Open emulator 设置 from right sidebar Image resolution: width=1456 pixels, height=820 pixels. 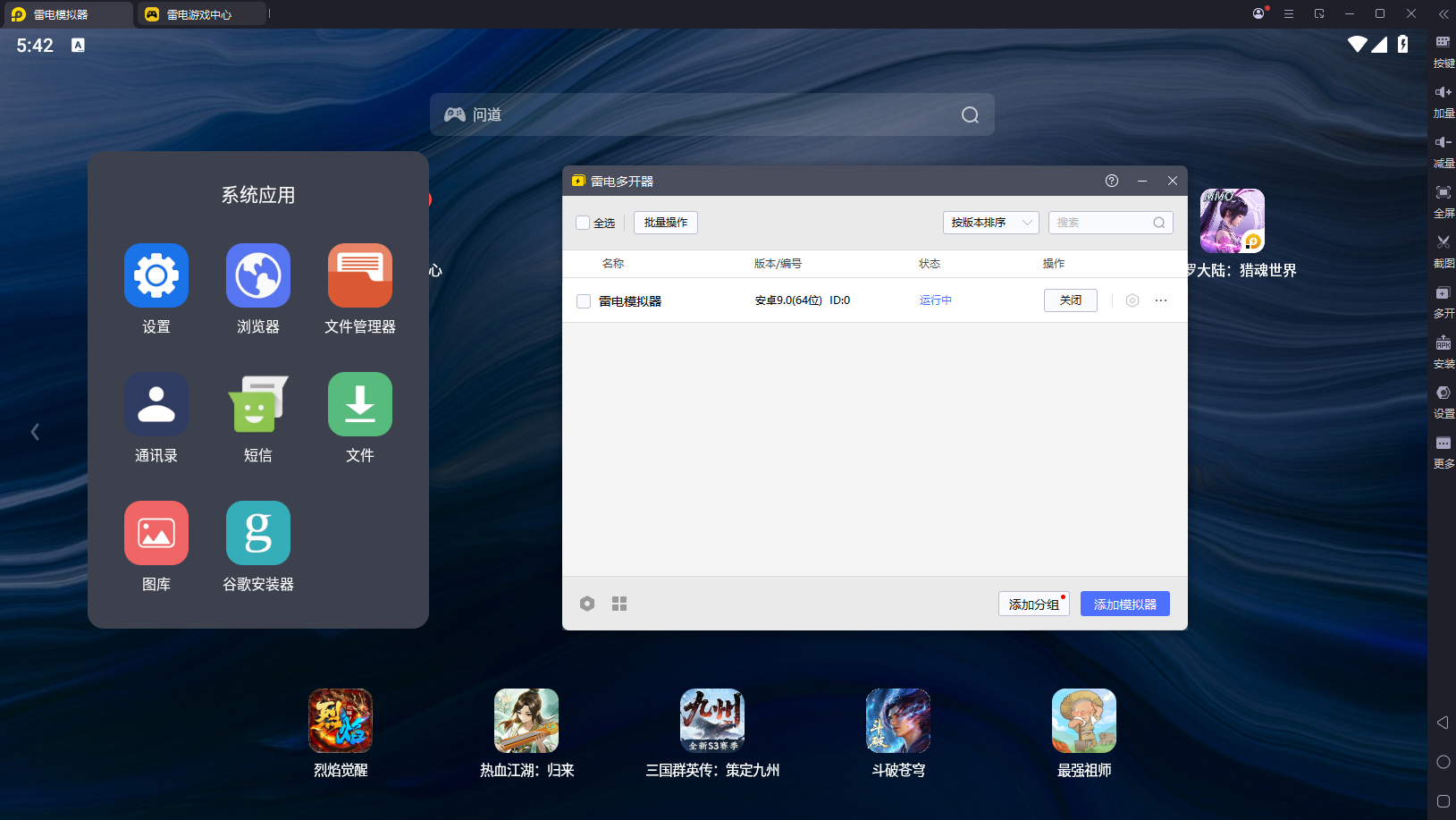pos(1443,402)
